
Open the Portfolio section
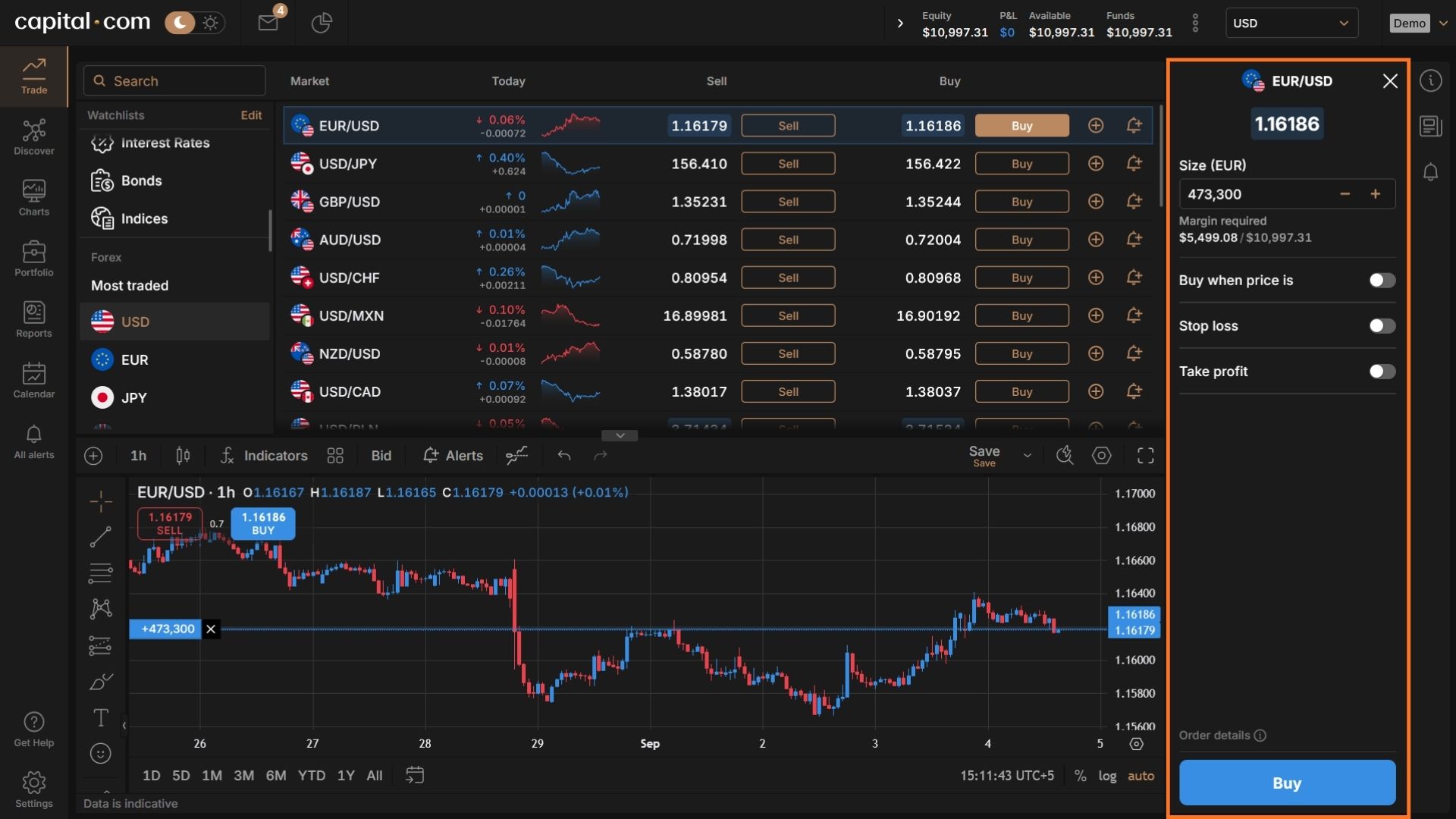coord(34,259)
